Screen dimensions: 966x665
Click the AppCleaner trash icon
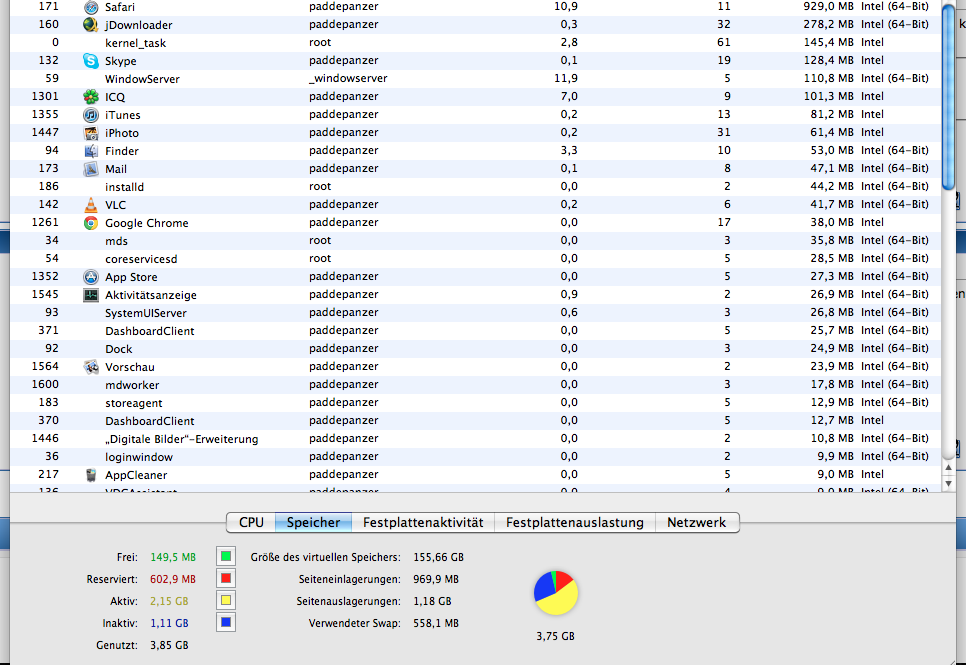tap(91, 475)
